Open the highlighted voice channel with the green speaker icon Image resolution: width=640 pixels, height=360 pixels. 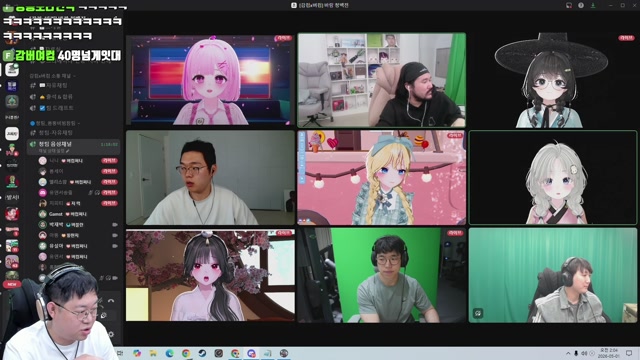coord(73,147)
